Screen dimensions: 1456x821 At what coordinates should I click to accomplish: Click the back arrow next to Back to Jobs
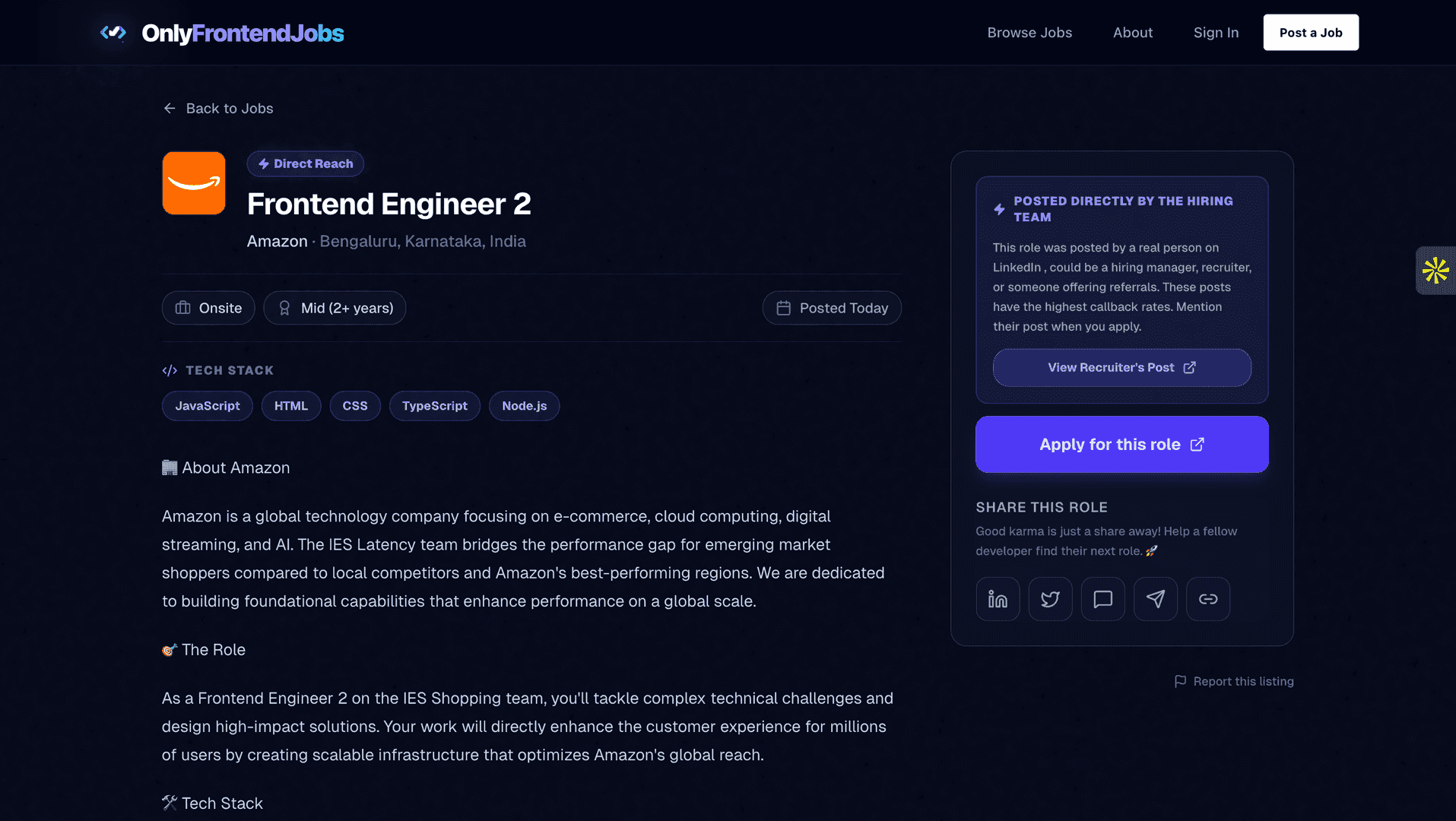(170, 108)
